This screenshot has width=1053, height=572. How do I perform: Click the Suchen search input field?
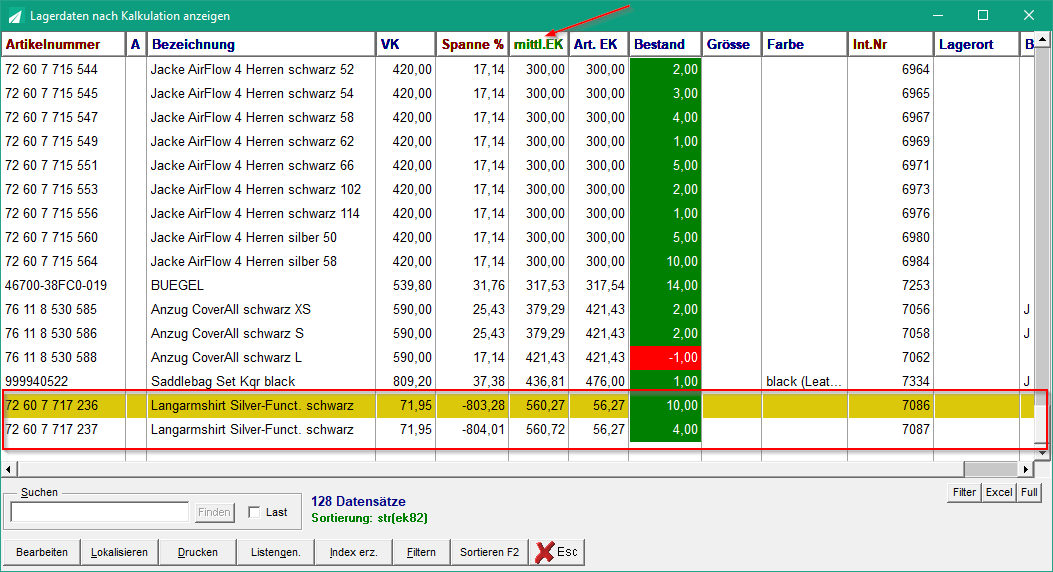[99, 512]
